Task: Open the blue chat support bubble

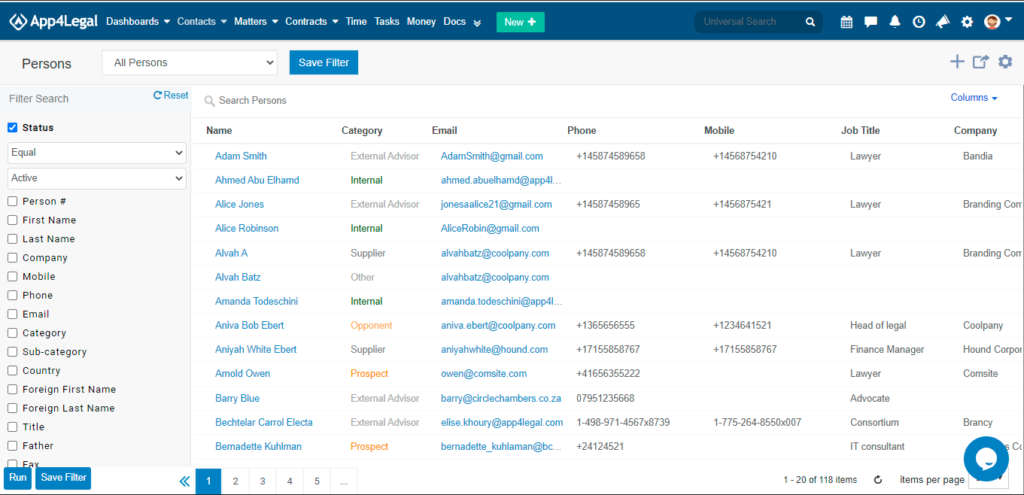Action: pos(986,458)
